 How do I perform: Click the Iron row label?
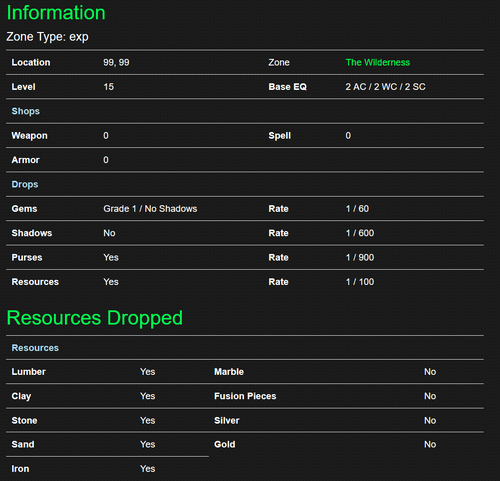(x=20, y=469)
